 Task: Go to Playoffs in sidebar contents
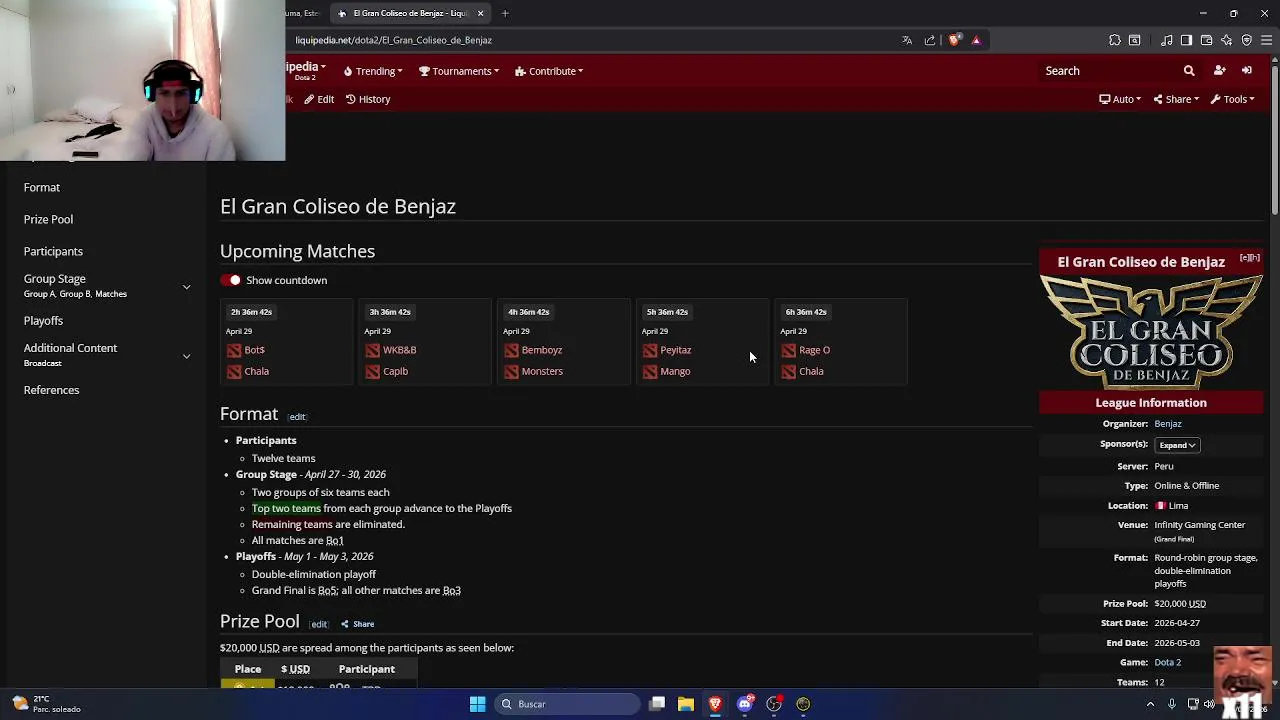[43, 321]
